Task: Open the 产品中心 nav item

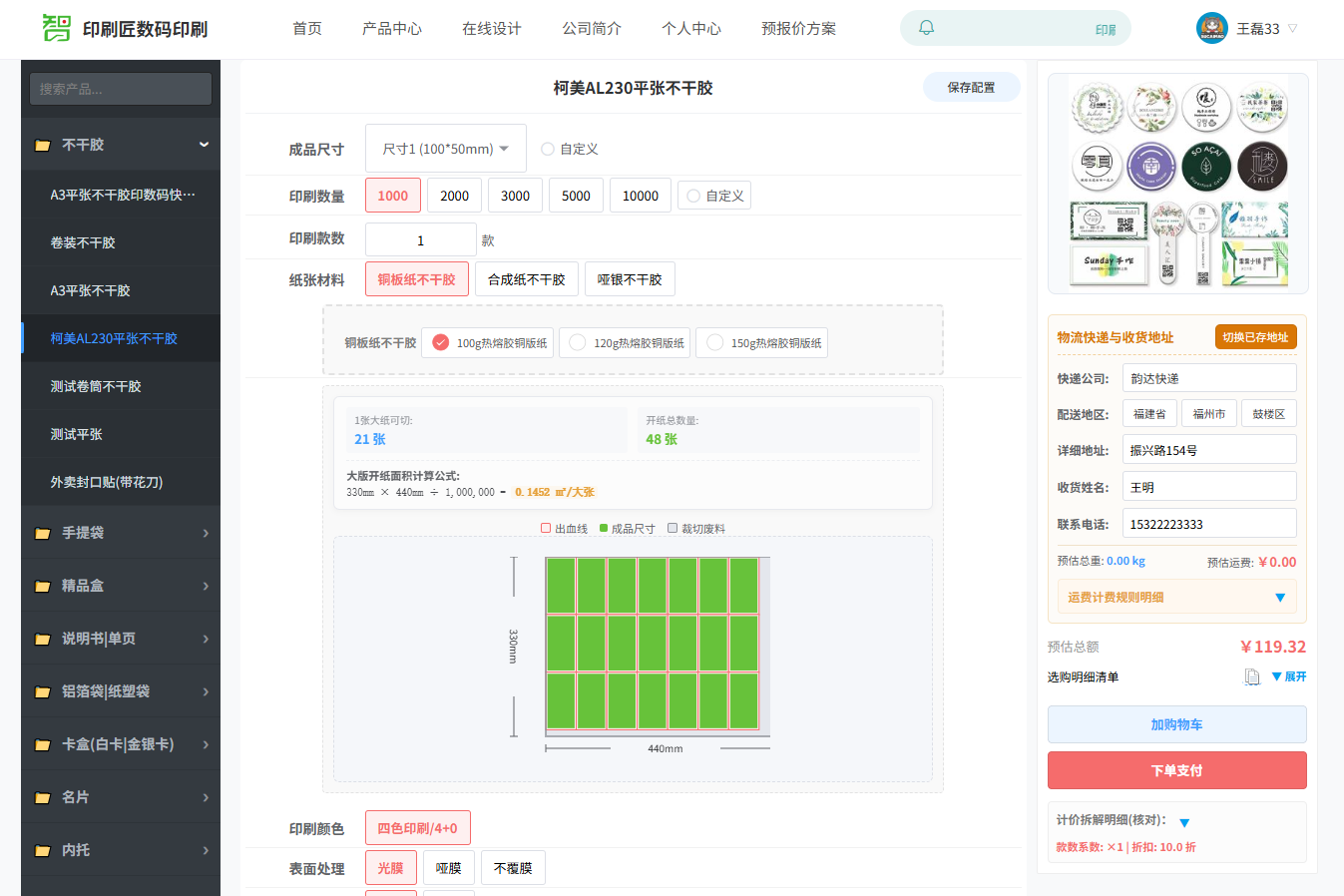Action: click(x=392, y=28)
